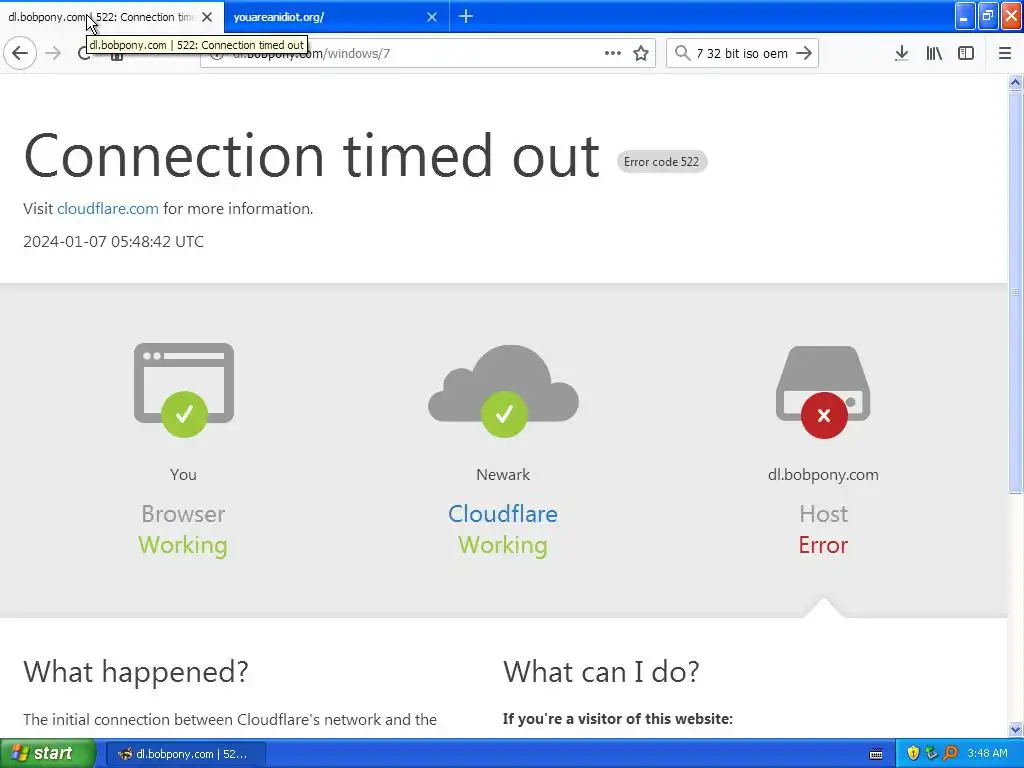Click the red 'Error' host status text

click(823, 545)
